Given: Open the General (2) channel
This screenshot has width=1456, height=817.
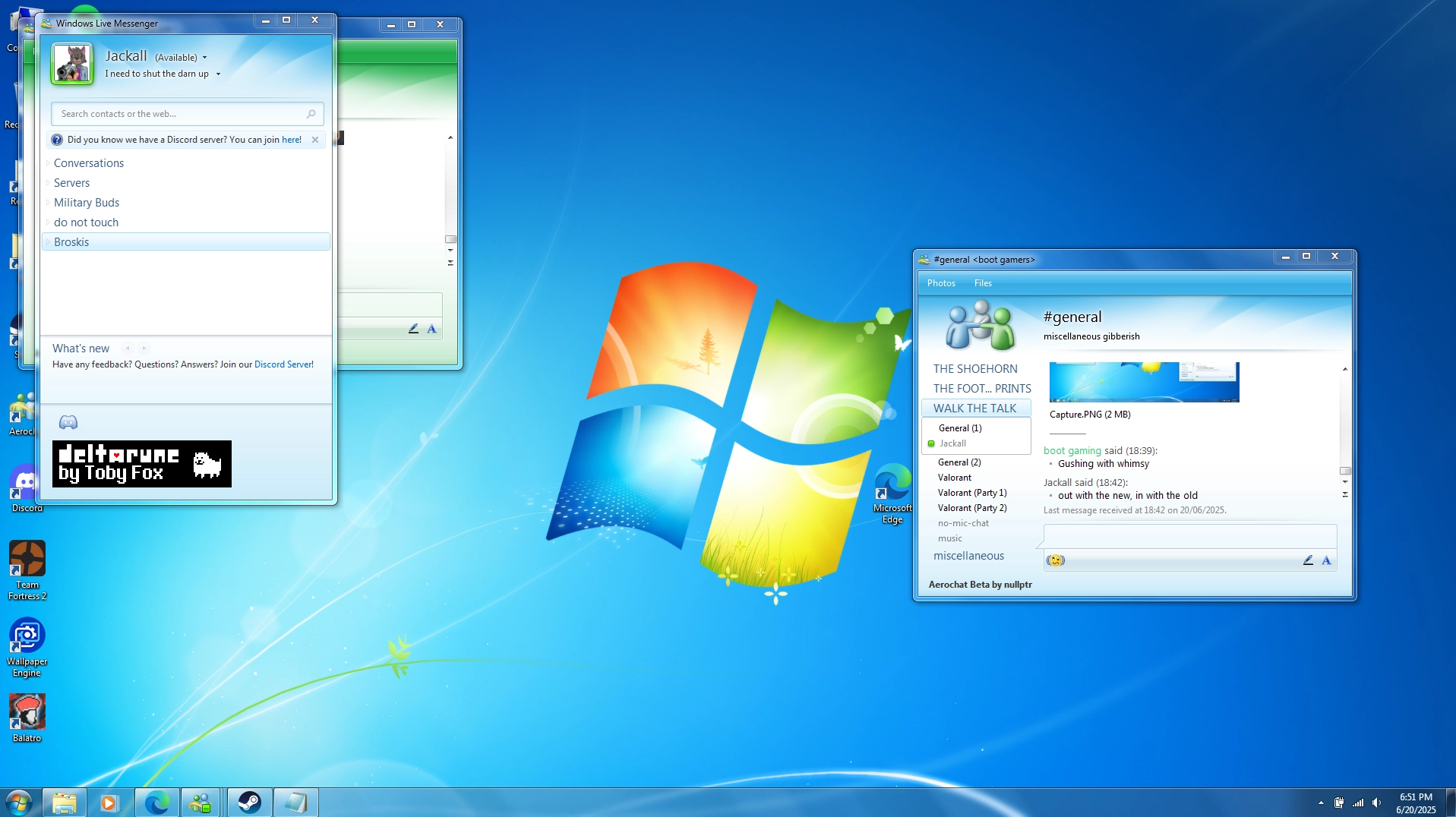Looking at the screenshot, I should click(x=959, y=462).
